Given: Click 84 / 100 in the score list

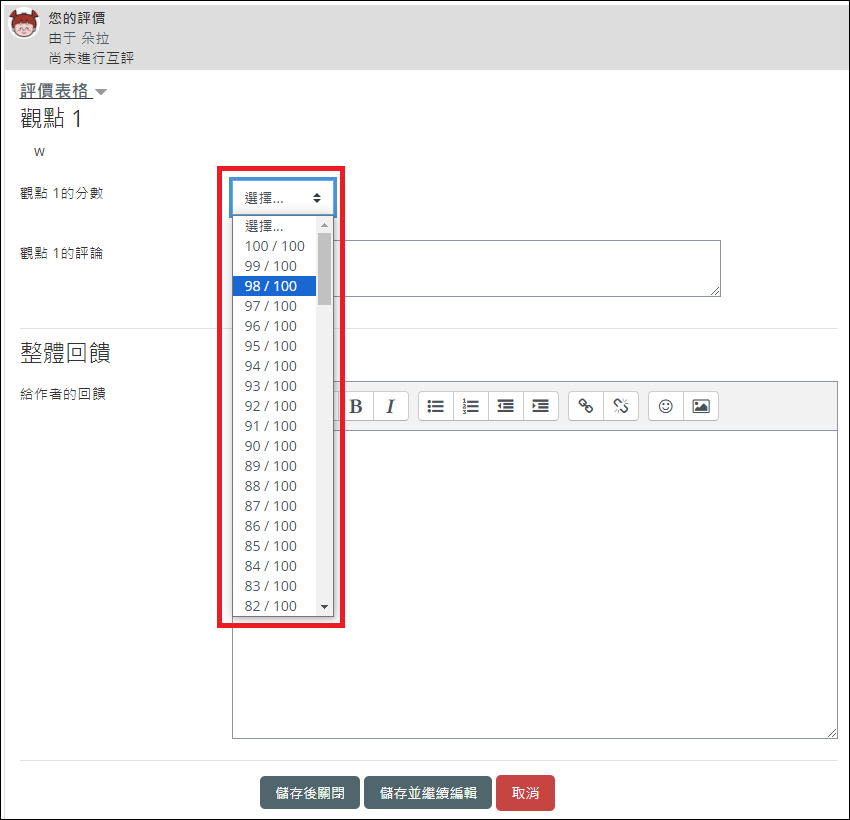Looking at the screenshot, I should pos(274,567).
